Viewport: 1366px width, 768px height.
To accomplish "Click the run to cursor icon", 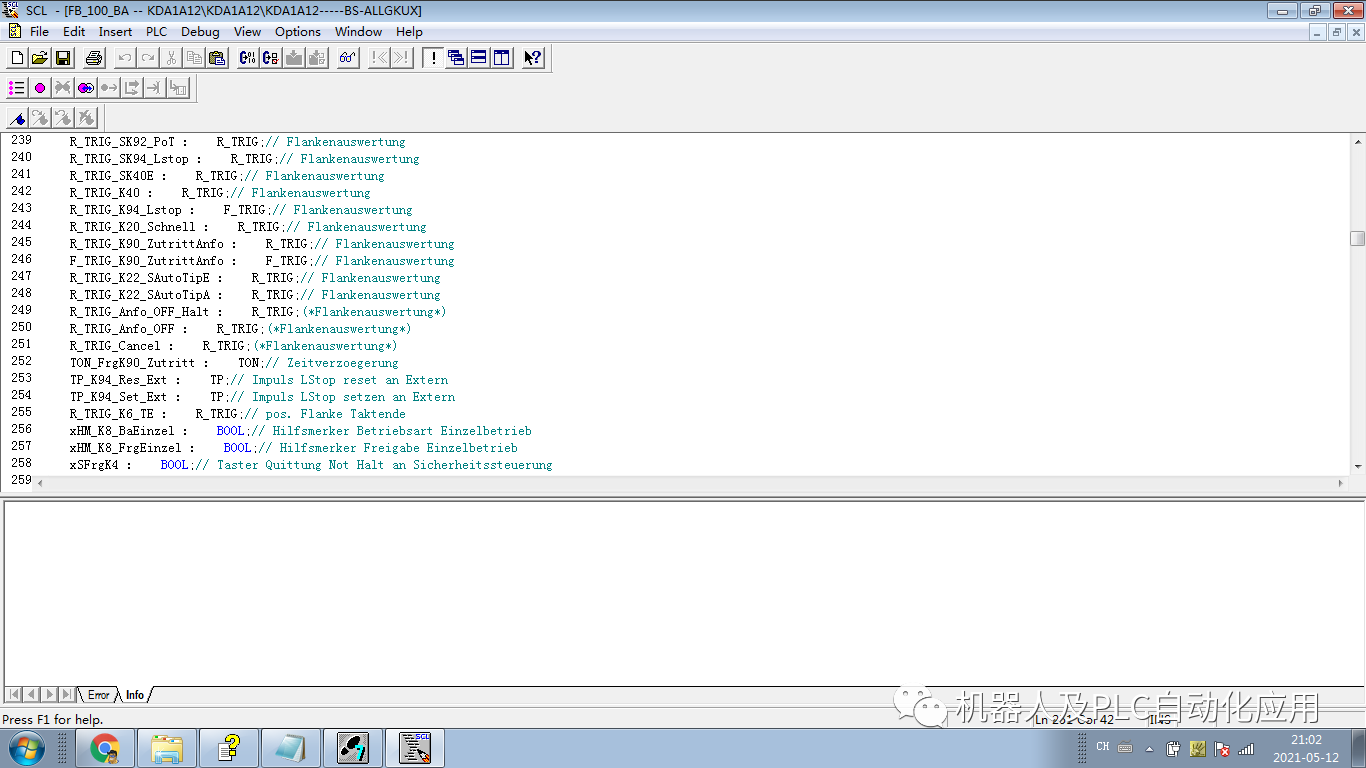I will tap(155, 88).
